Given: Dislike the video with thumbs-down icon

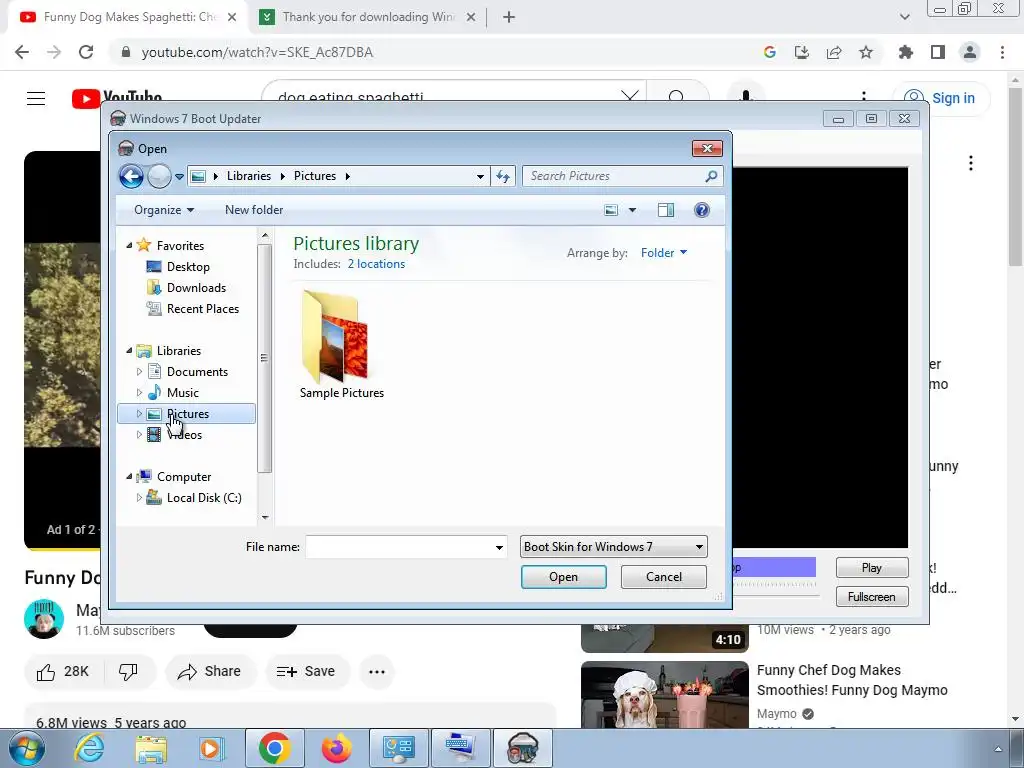Looking at the screenshot, I should [129, 671].
